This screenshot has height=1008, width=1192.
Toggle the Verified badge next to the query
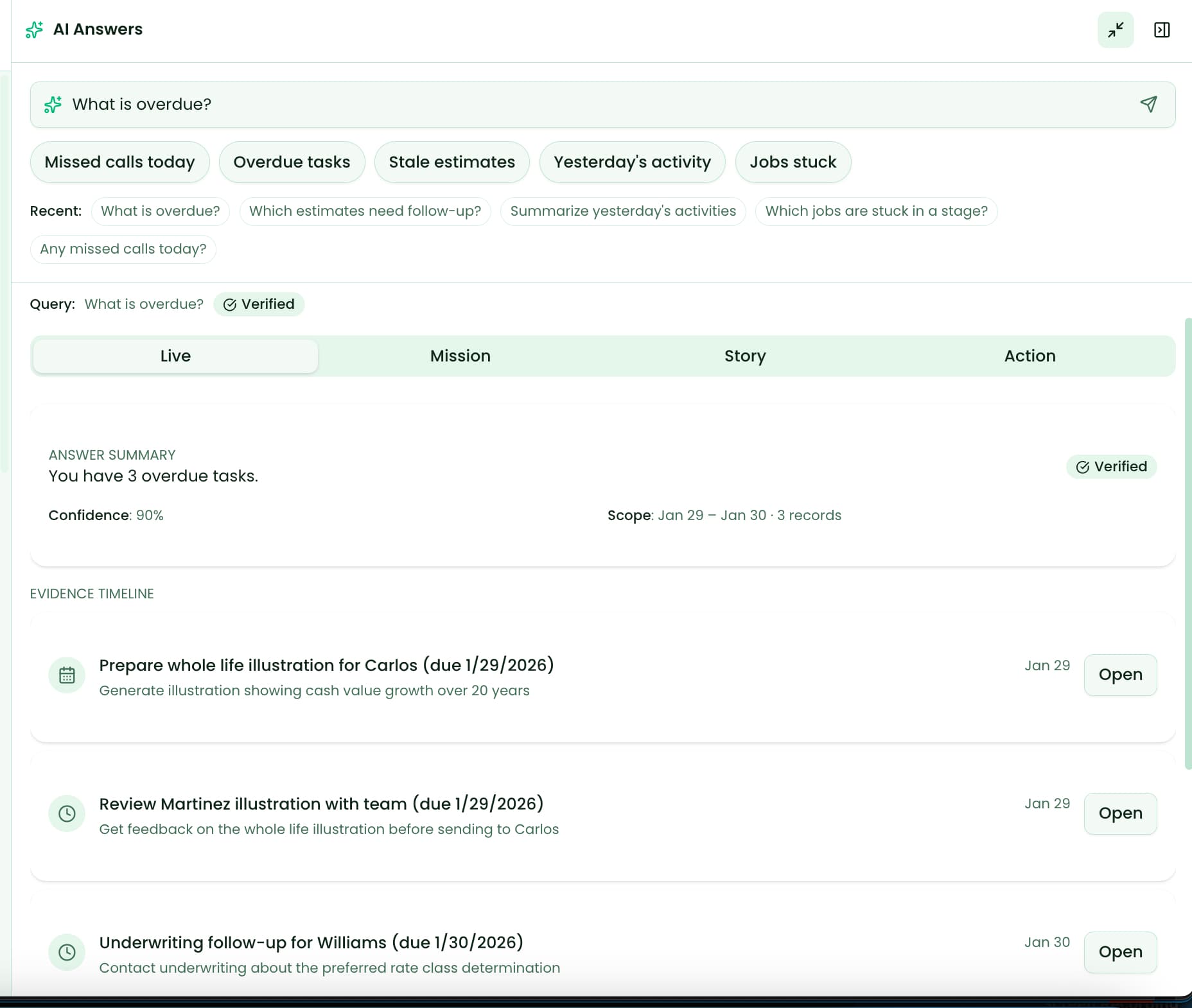(259, 304)
